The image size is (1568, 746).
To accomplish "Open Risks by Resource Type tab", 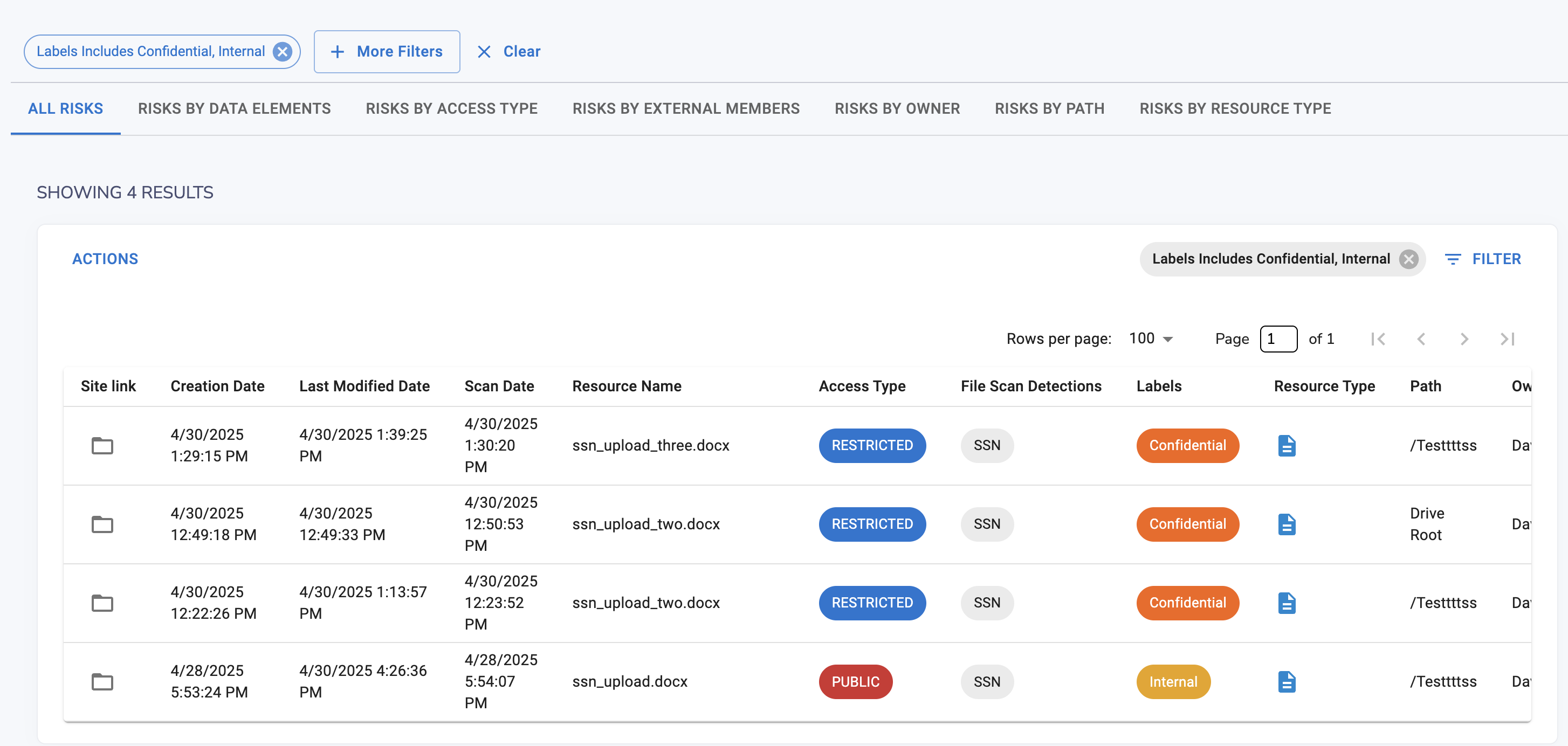I will [x=1235, y=108].
